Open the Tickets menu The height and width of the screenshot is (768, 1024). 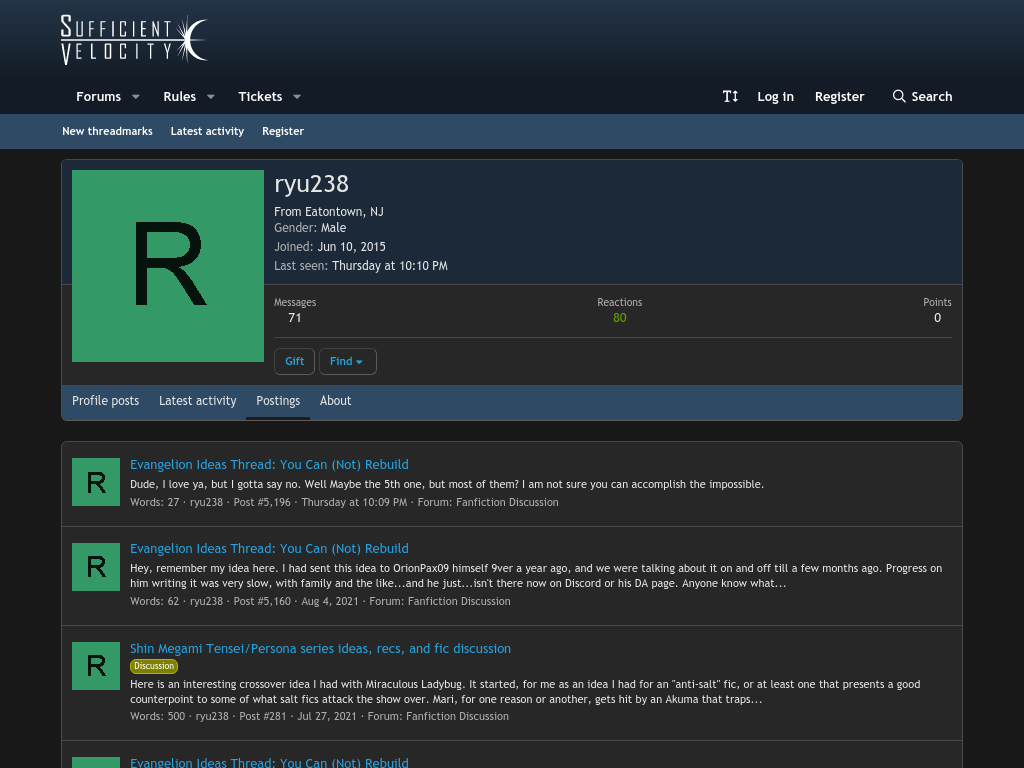click(x=260, y=97)
